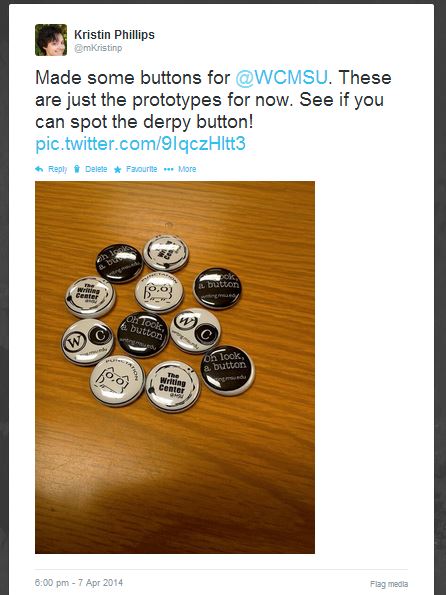Screen dimensions: 446x595
Task: Click the Kristin Phillips display name
Action: (114, 35)
